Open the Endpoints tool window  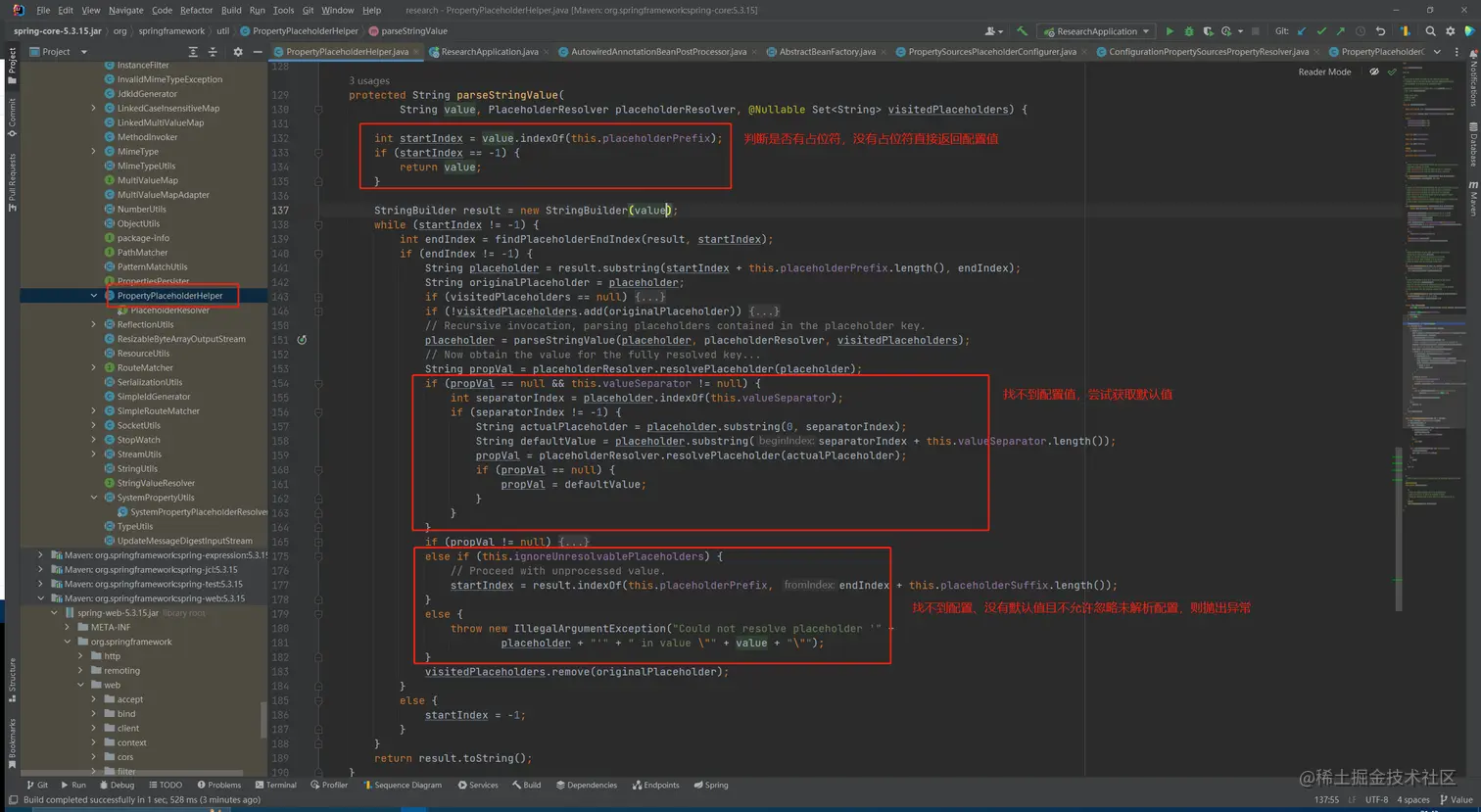click(x=655, y=786)
